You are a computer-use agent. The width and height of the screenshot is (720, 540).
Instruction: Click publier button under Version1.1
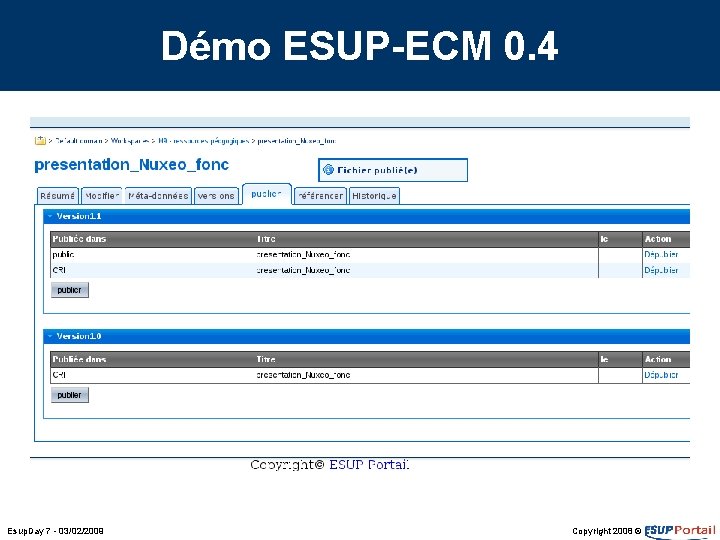69,290
